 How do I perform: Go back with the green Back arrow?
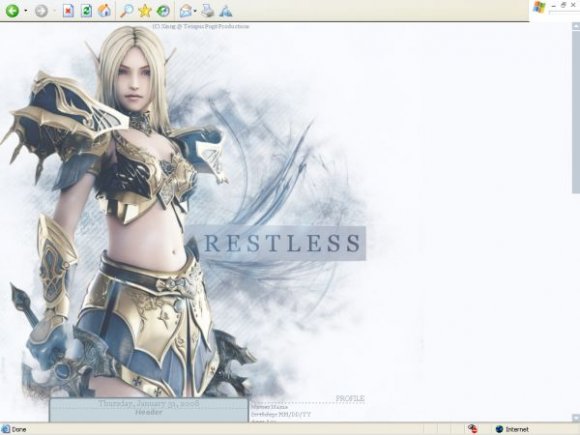[x=12, y=11]
